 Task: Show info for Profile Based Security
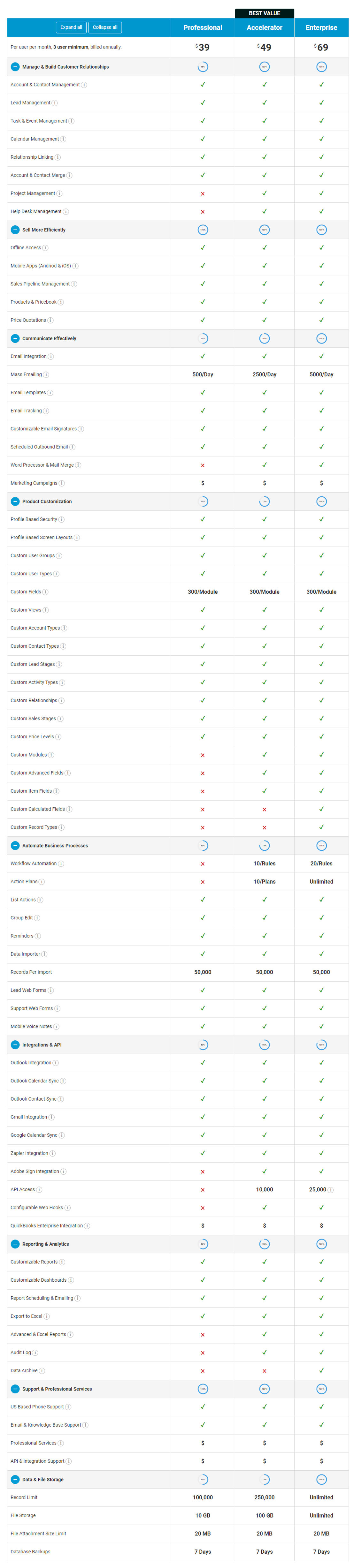(62, 520)
